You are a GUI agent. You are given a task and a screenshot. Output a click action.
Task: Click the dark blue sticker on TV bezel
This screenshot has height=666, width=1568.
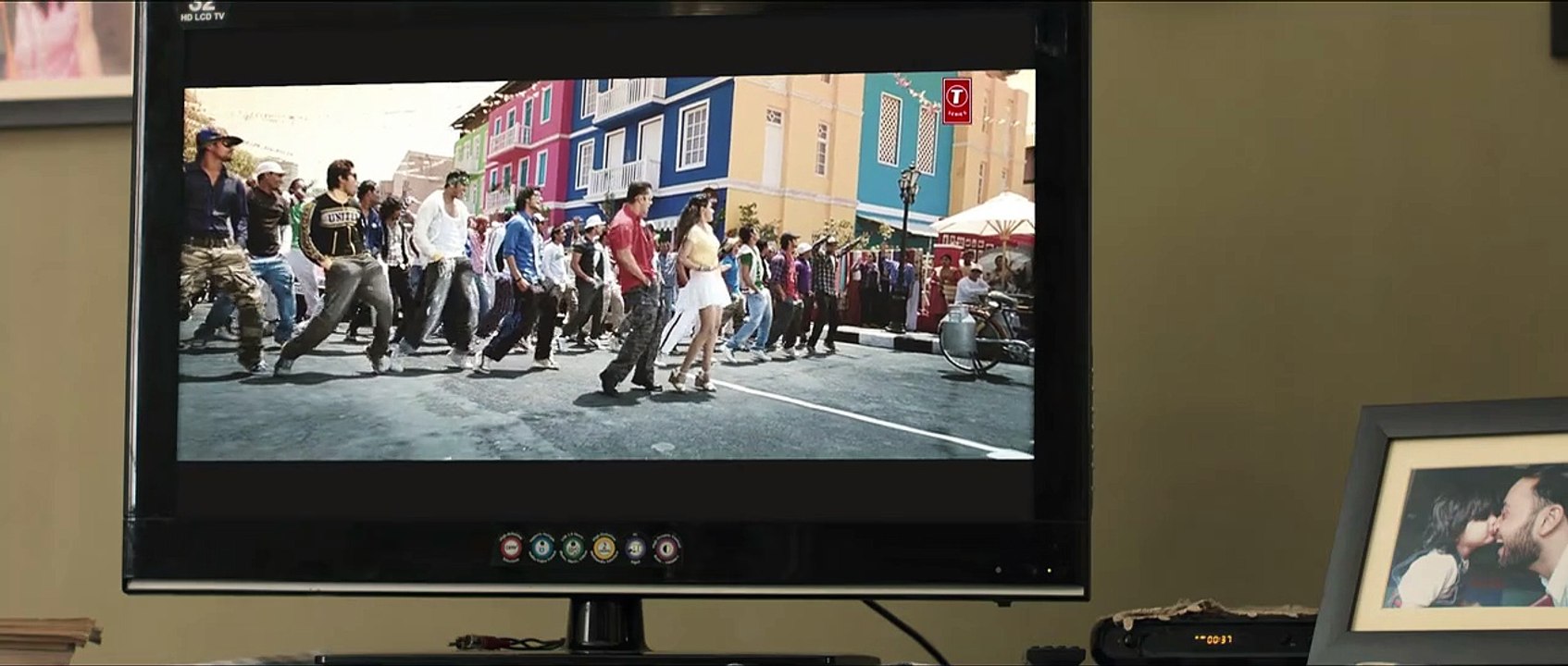(635, 548)
